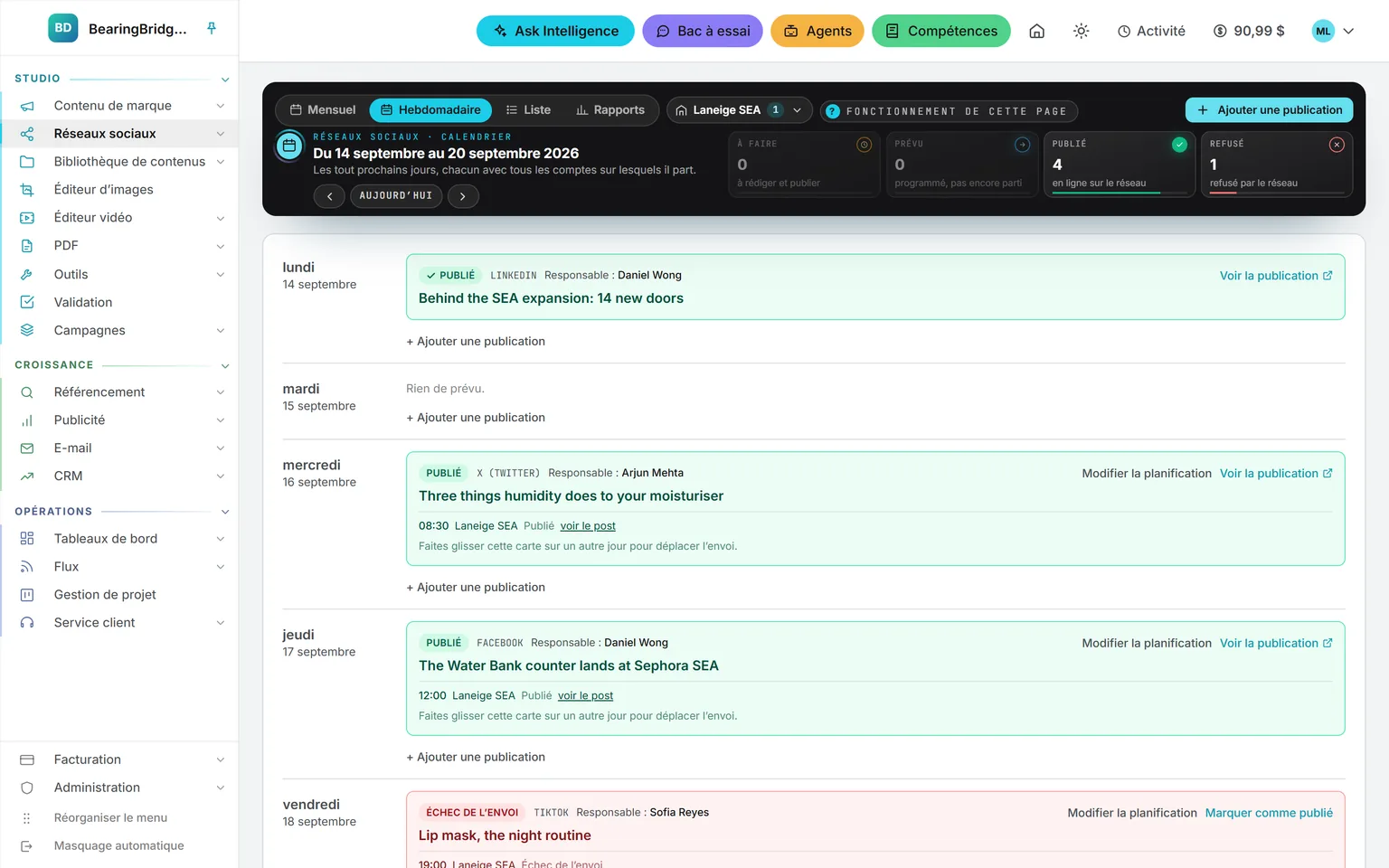
Task: Click the Ask Intelligence button
Action: [x=555, y=31]
